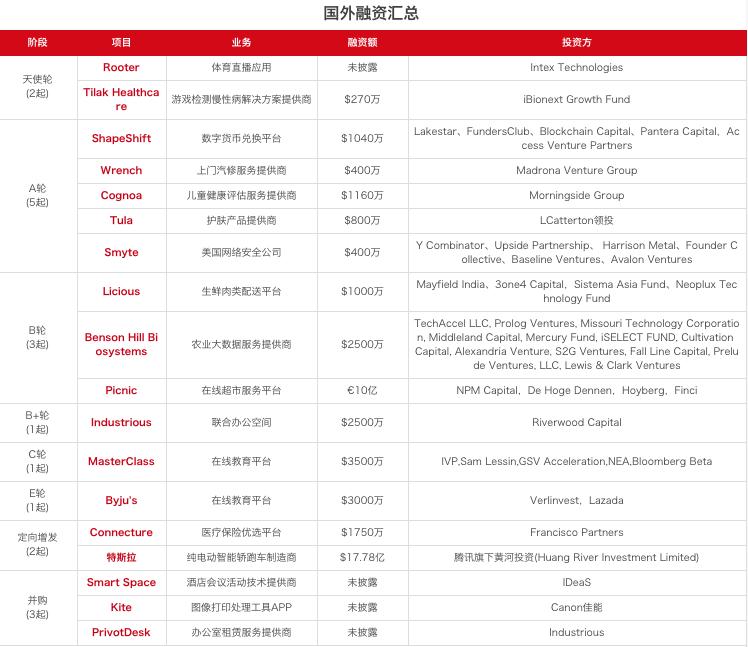This screenshot has width=748, height=647.
Task: Click the Licious project cell
Action: [x=121, y=292]
